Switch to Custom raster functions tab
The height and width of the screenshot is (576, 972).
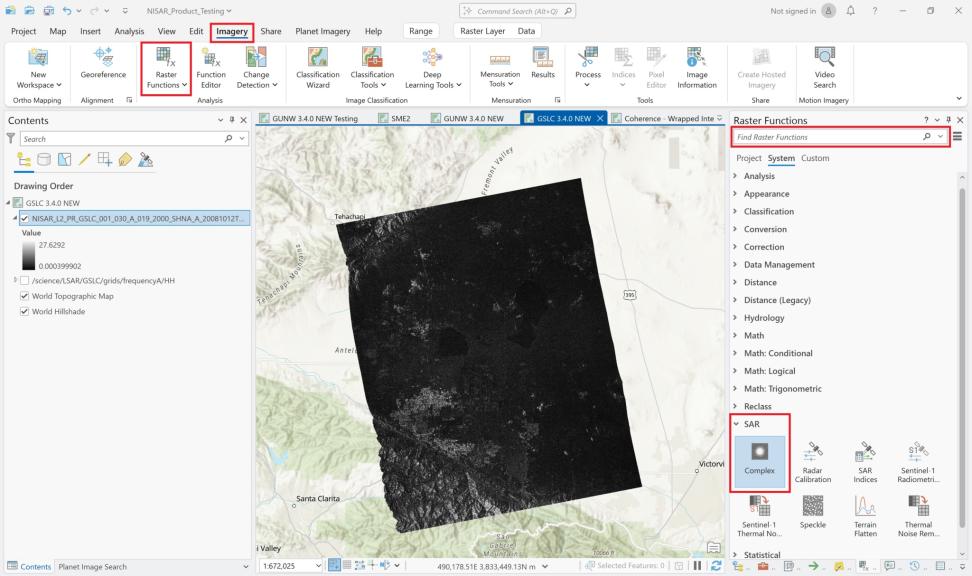tap(815, 158)
